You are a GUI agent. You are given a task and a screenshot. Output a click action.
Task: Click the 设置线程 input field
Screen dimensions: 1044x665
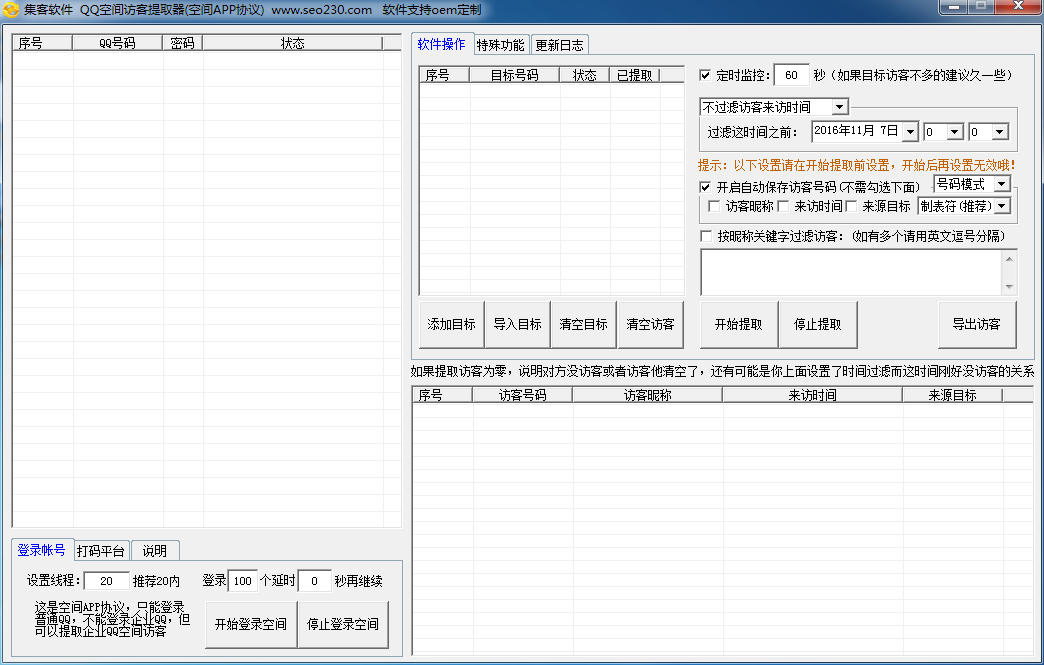pyautogui.click(x=106, y=581)
